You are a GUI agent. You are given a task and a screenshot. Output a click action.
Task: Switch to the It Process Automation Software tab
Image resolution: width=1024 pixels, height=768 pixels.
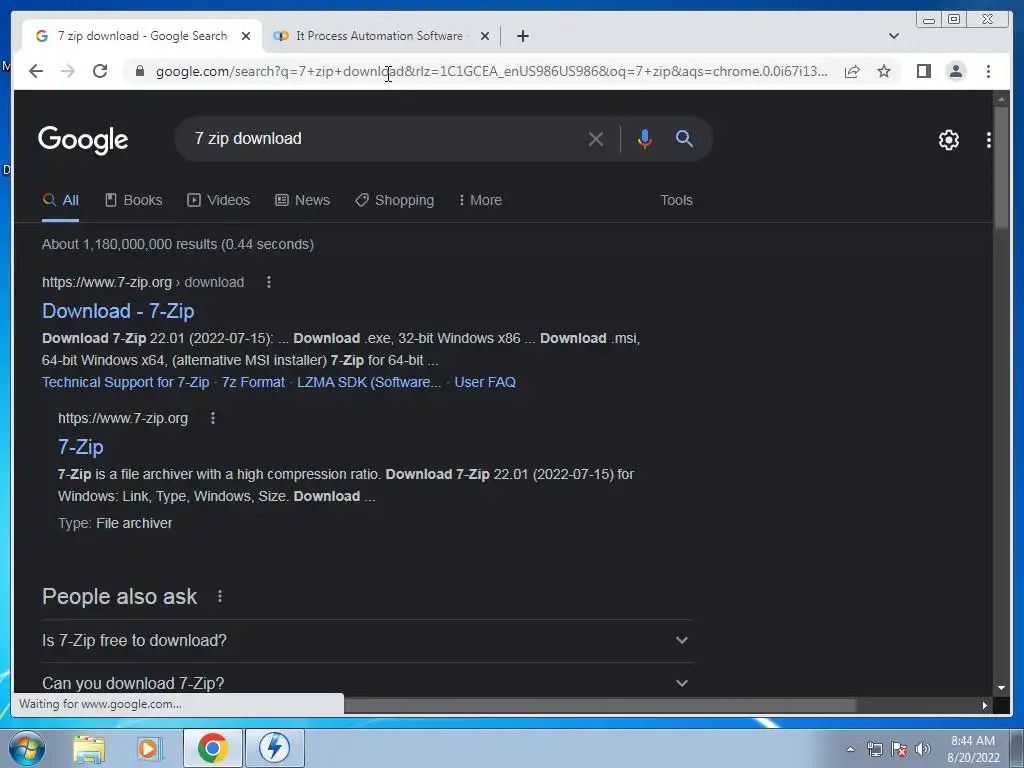click(379, 36)
